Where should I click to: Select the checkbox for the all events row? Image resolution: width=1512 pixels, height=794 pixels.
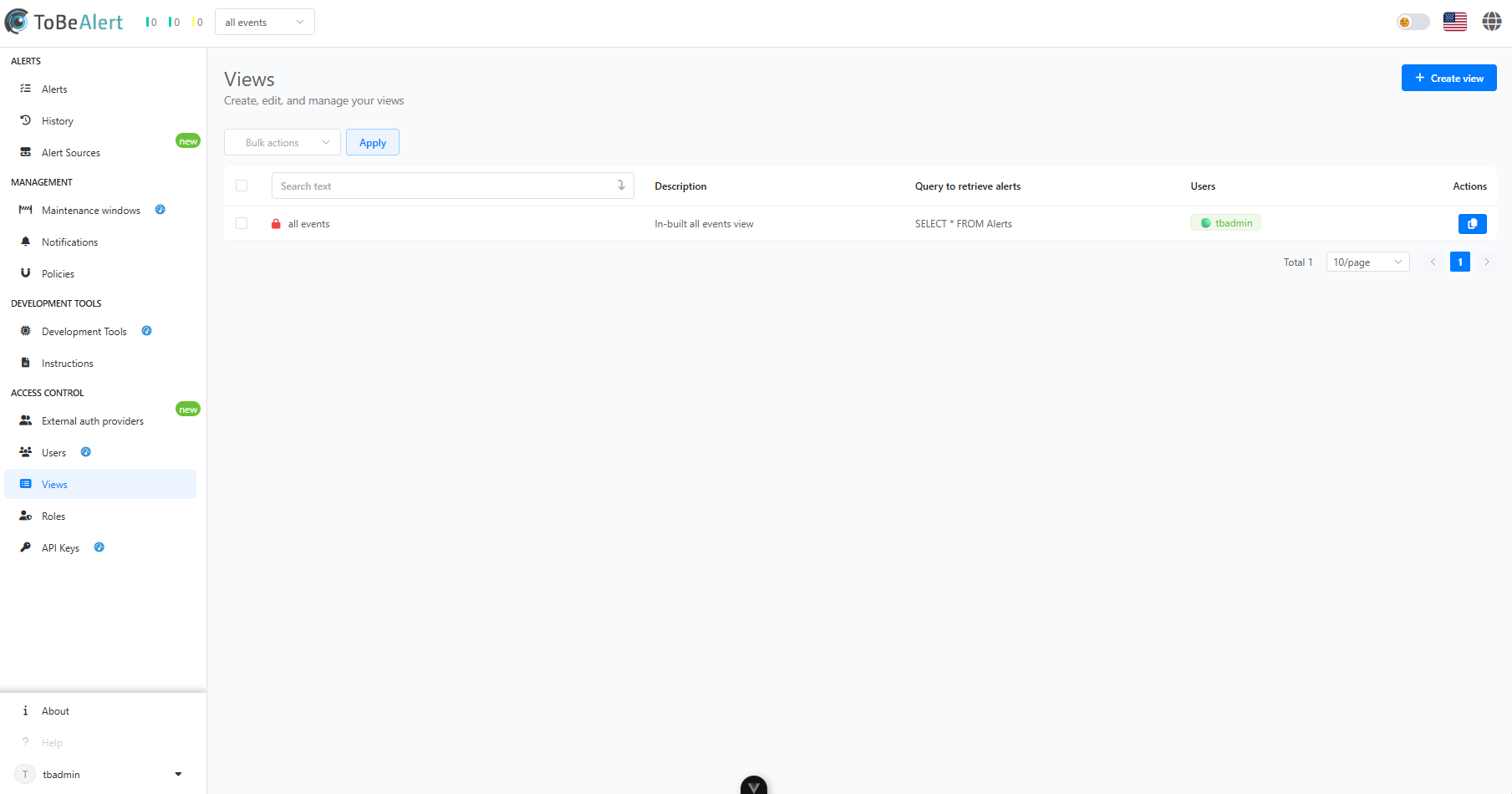point(242,223)
